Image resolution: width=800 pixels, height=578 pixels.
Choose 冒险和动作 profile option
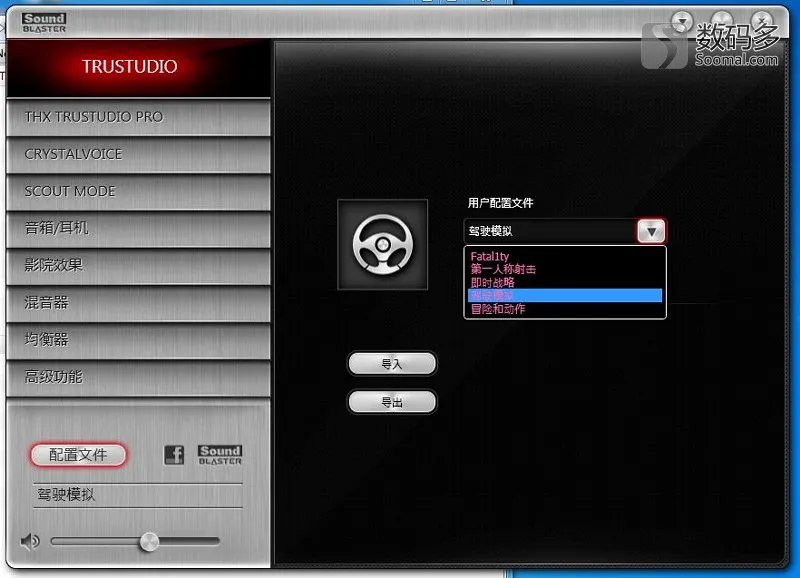coord(565,309)
